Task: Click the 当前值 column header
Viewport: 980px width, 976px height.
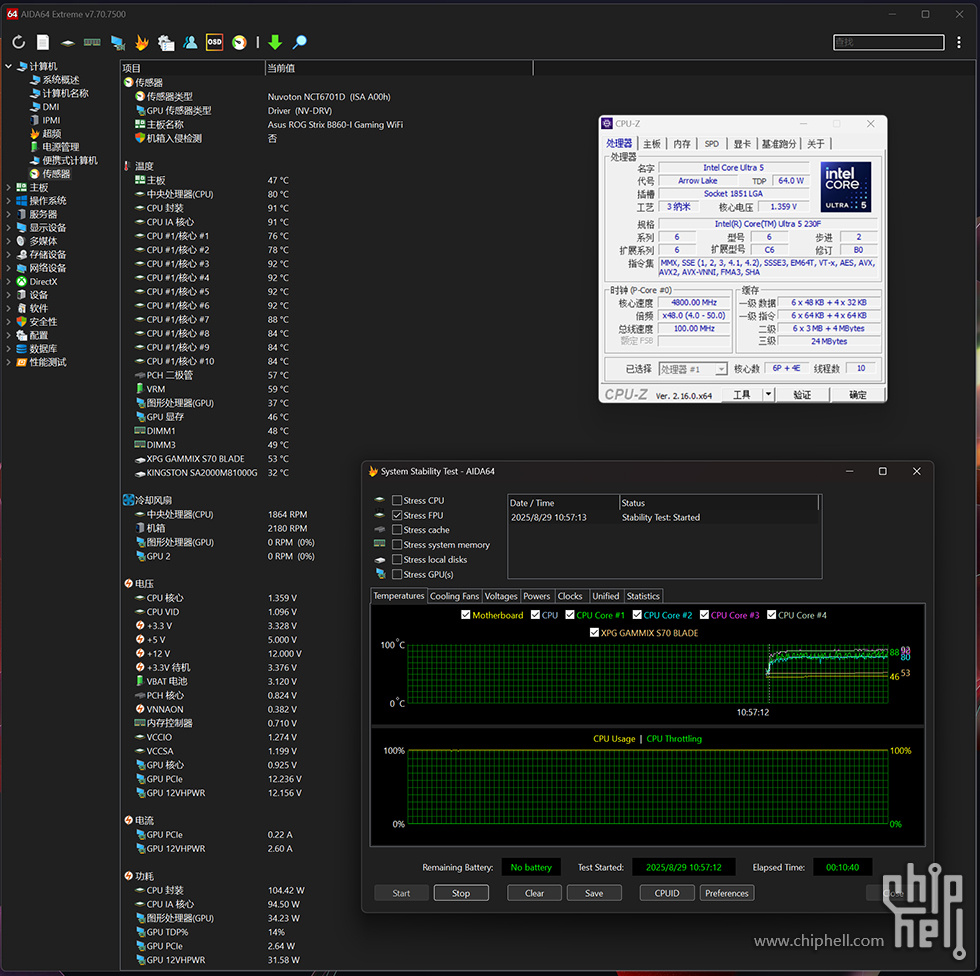Action: 399,68
